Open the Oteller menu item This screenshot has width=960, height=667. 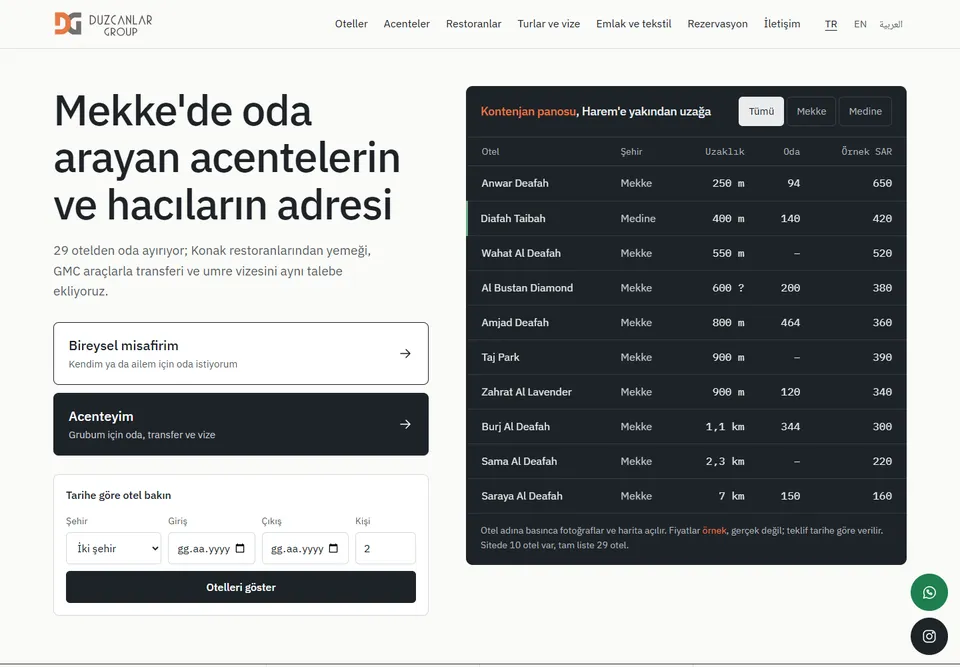pos(351,24)
